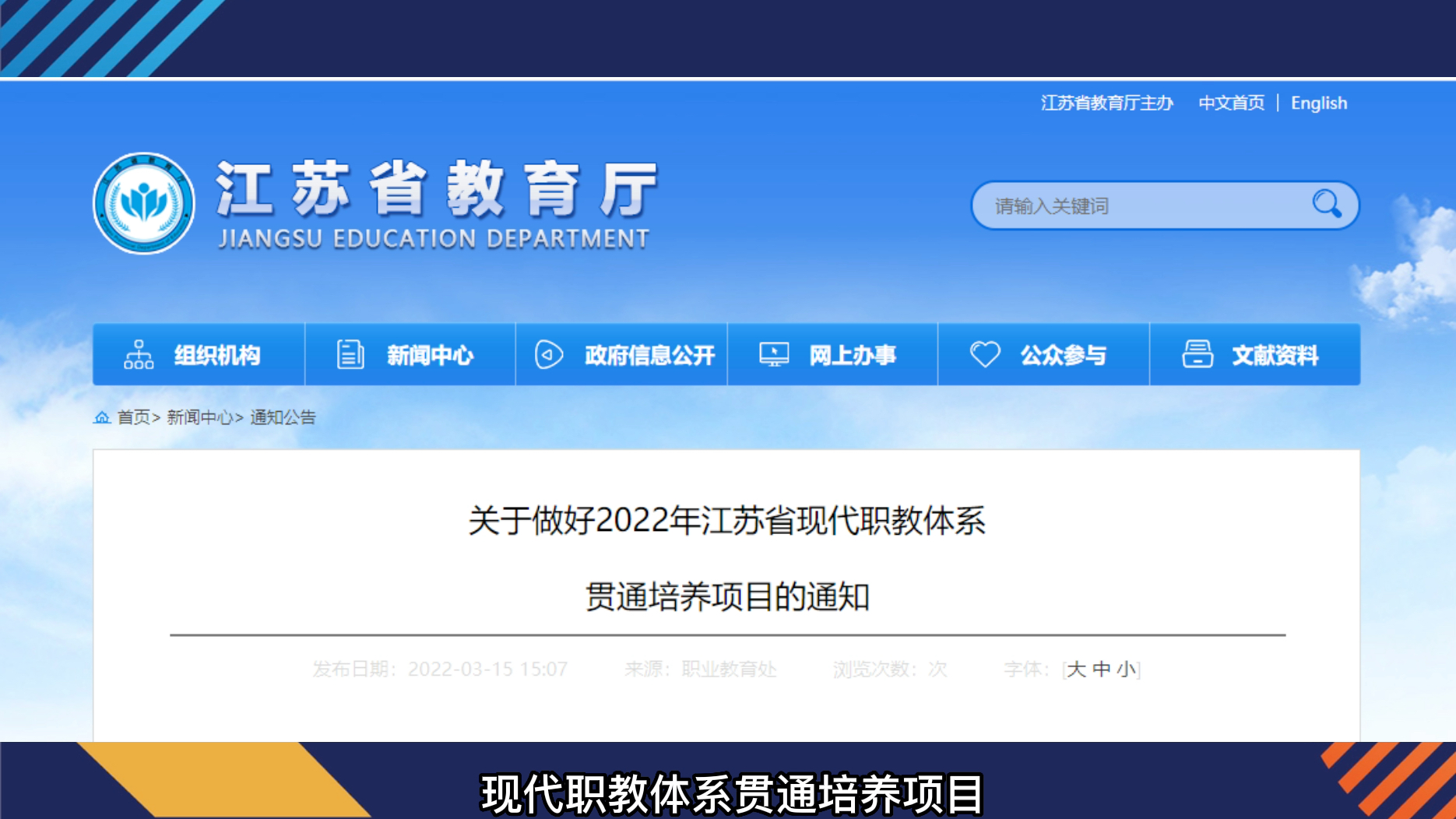Open 通知公告 from the breadcrumb
Screen dimensions: 1456x819
283,417
